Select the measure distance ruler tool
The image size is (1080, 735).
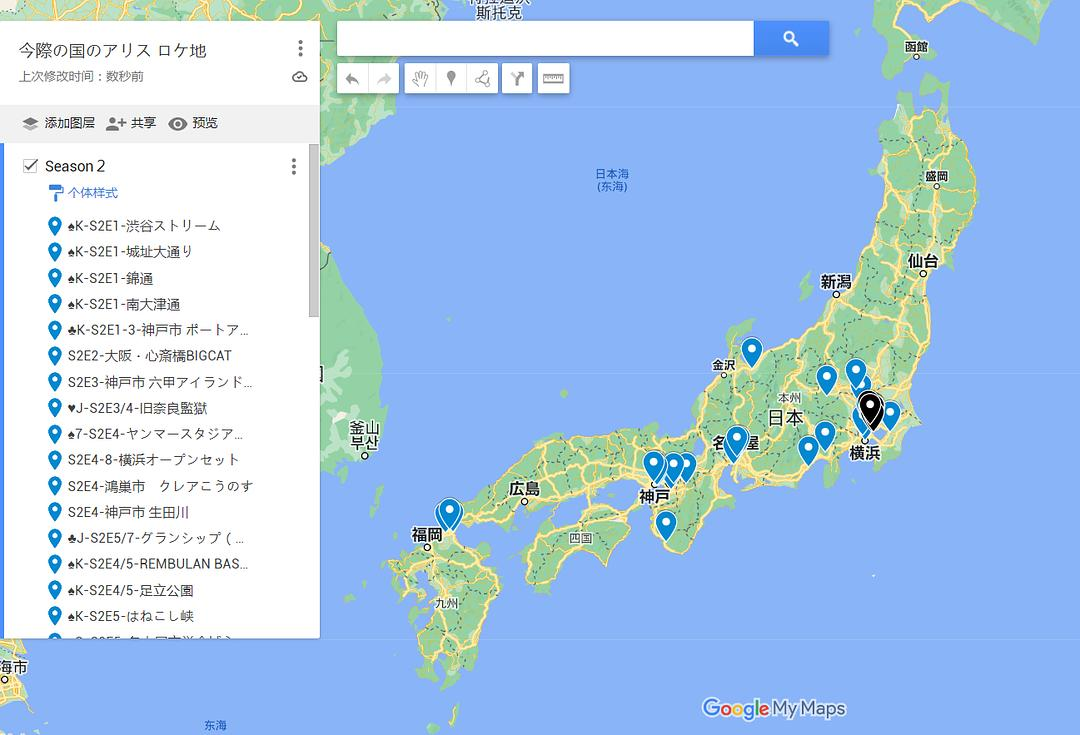pos(553,78)
